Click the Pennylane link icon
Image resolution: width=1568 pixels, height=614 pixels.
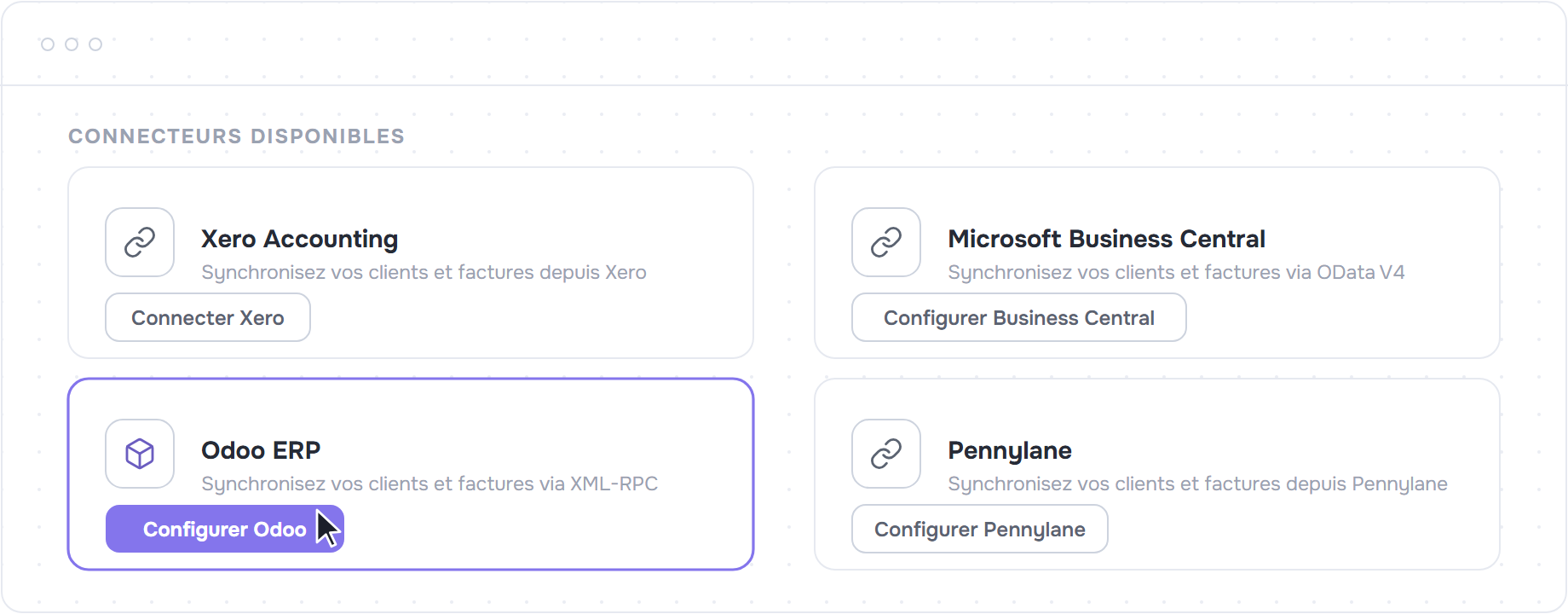pos(886,454)
